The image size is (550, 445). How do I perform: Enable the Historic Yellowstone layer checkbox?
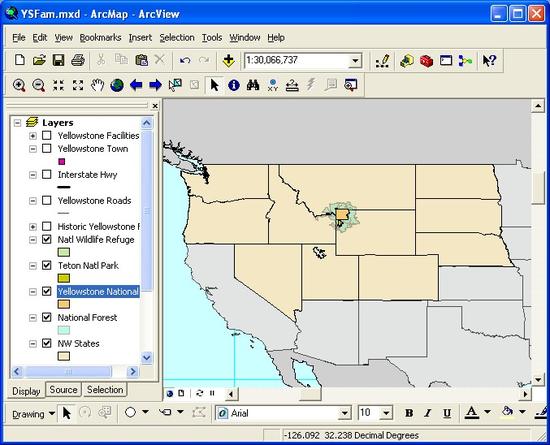click(47, 227)
